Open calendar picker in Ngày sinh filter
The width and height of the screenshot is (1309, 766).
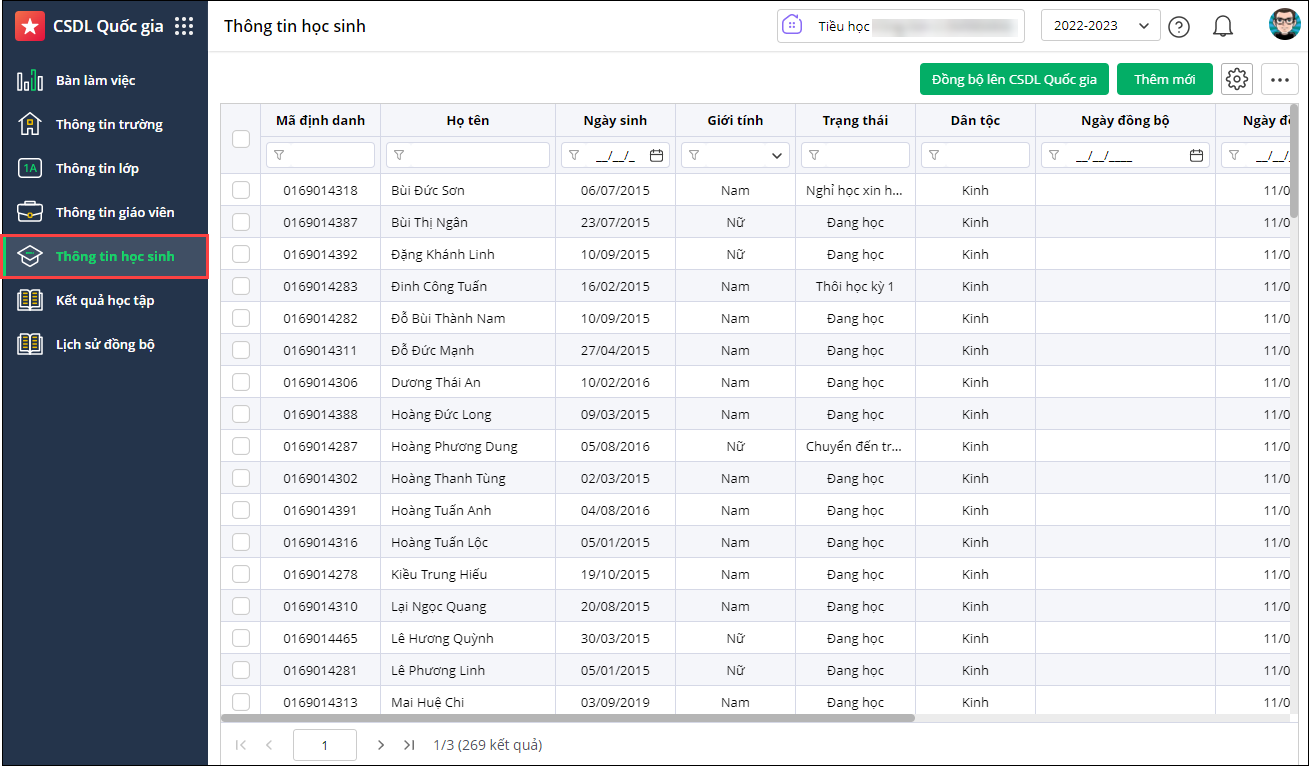[656, 155]
